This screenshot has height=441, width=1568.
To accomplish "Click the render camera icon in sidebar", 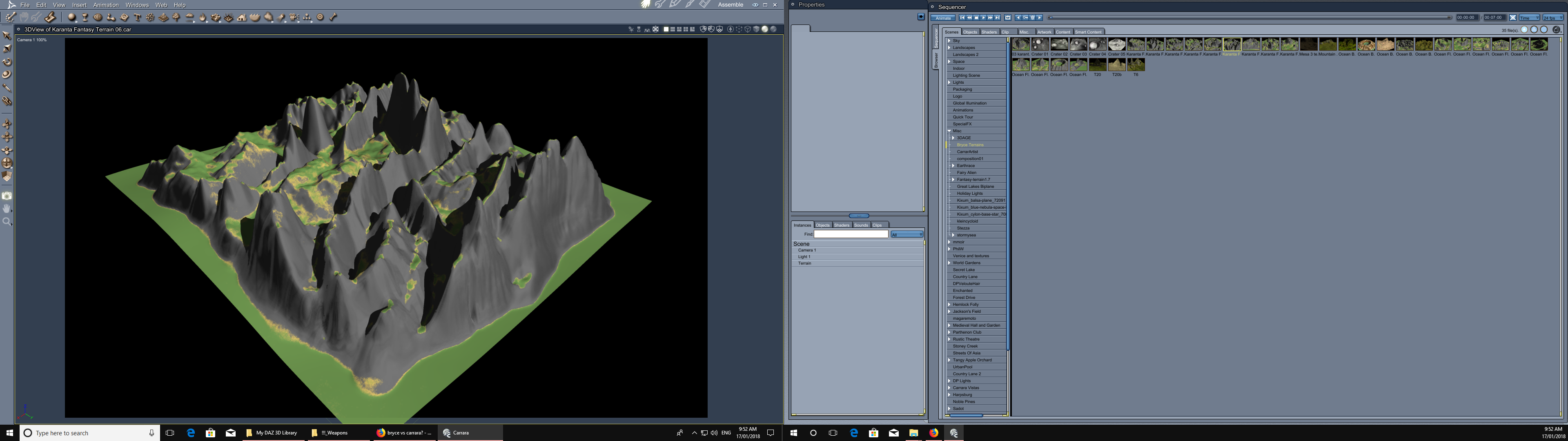I will point(7,196).
